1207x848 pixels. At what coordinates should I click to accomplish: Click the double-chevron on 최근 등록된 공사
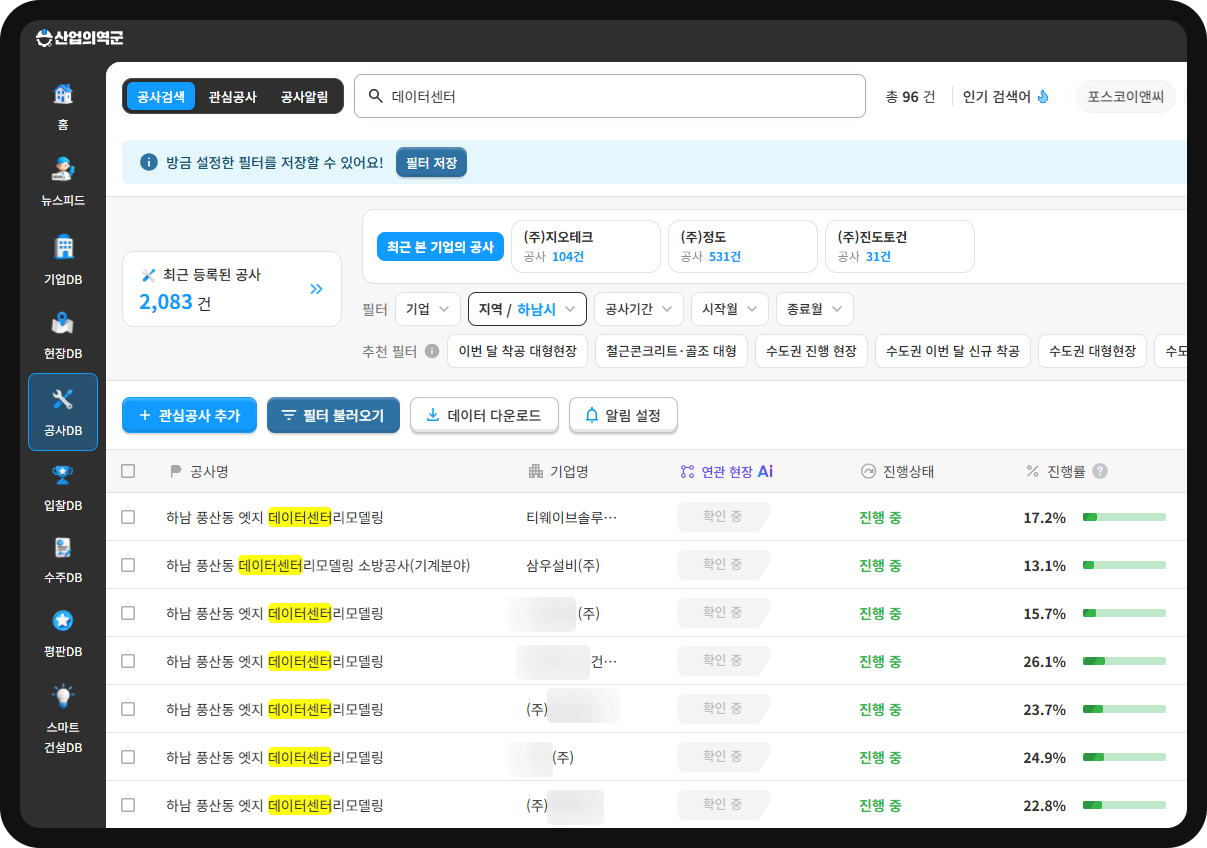[x=316, y=289]
